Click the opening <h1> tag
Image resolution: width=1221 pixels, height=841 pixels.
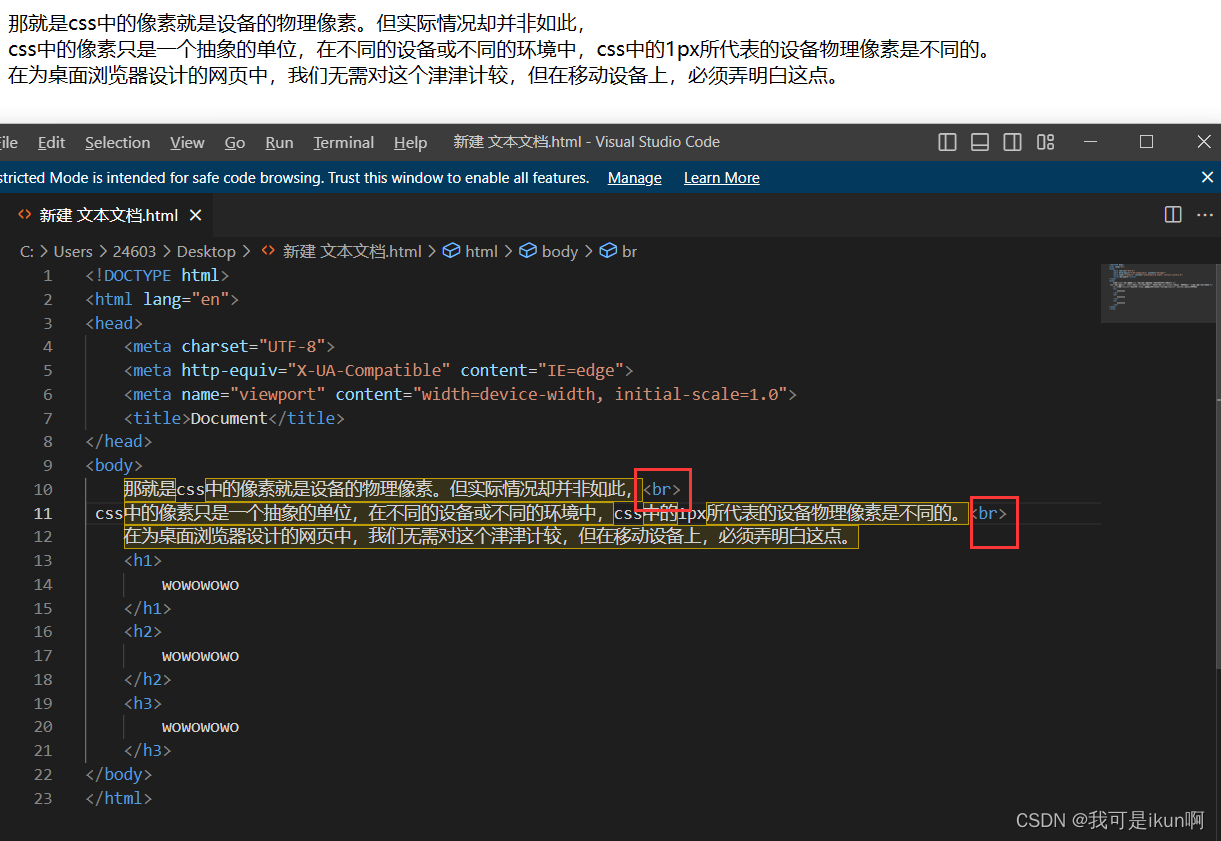[x=143, y=560]
